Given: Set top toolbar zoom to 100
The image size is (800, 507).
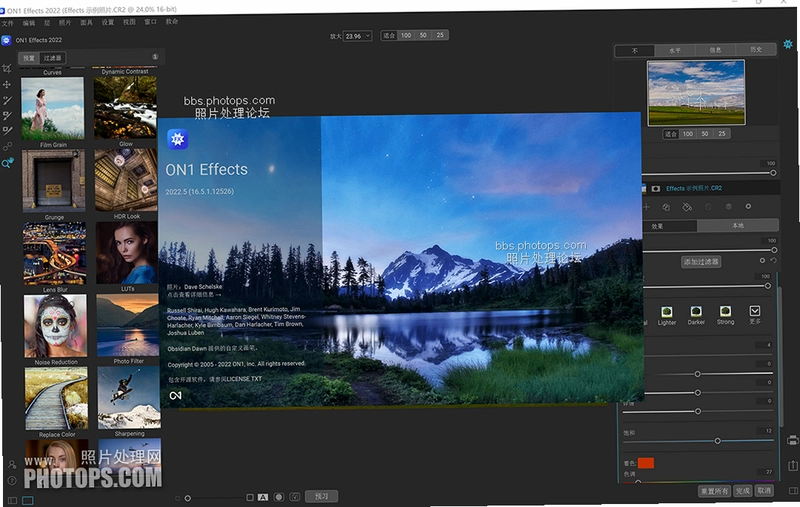Looking at the screenshot, I should 406,35.
